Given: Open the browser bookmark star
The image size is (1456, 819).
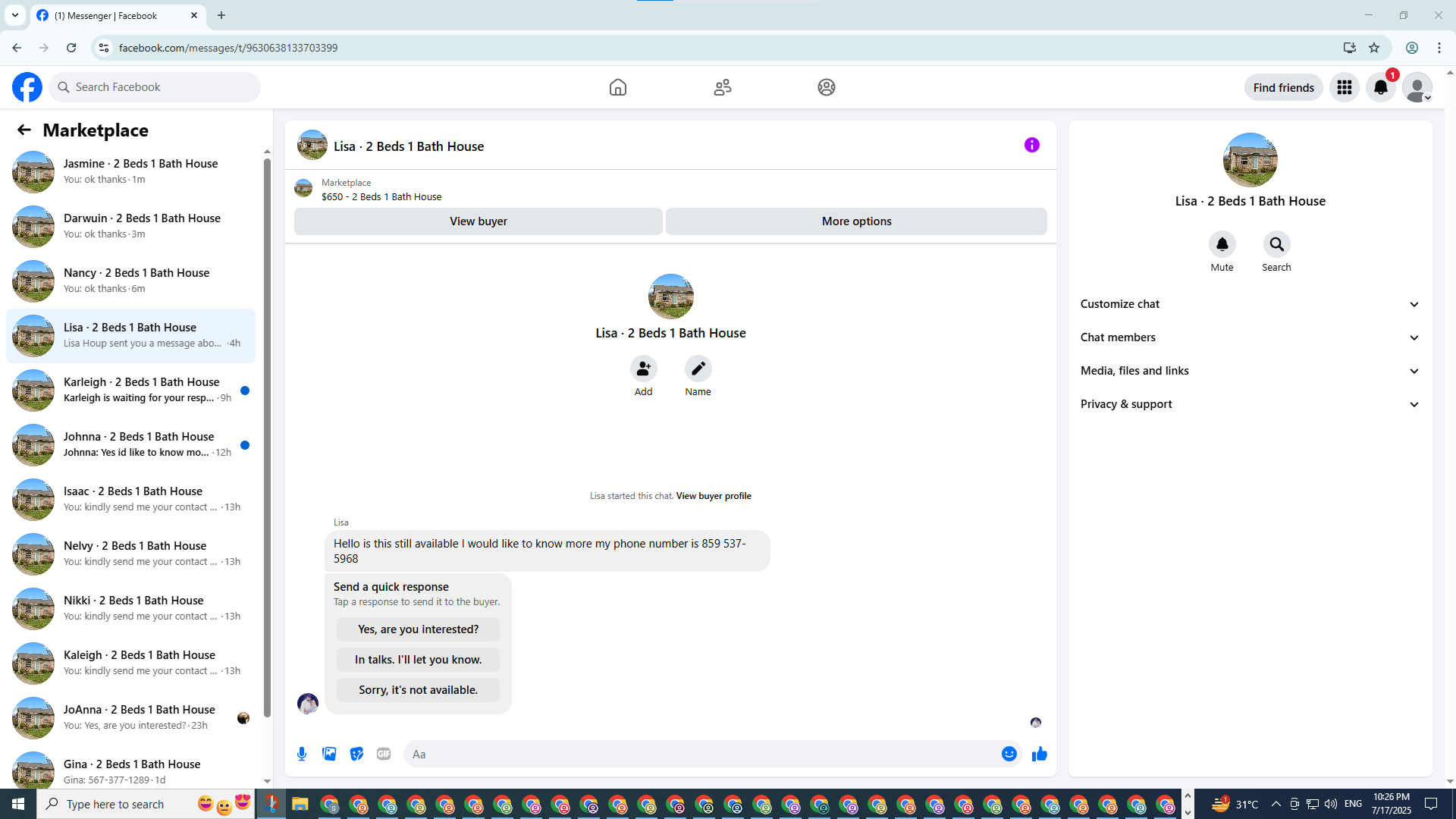Looking at the screenshot, I should (1374, 48).
